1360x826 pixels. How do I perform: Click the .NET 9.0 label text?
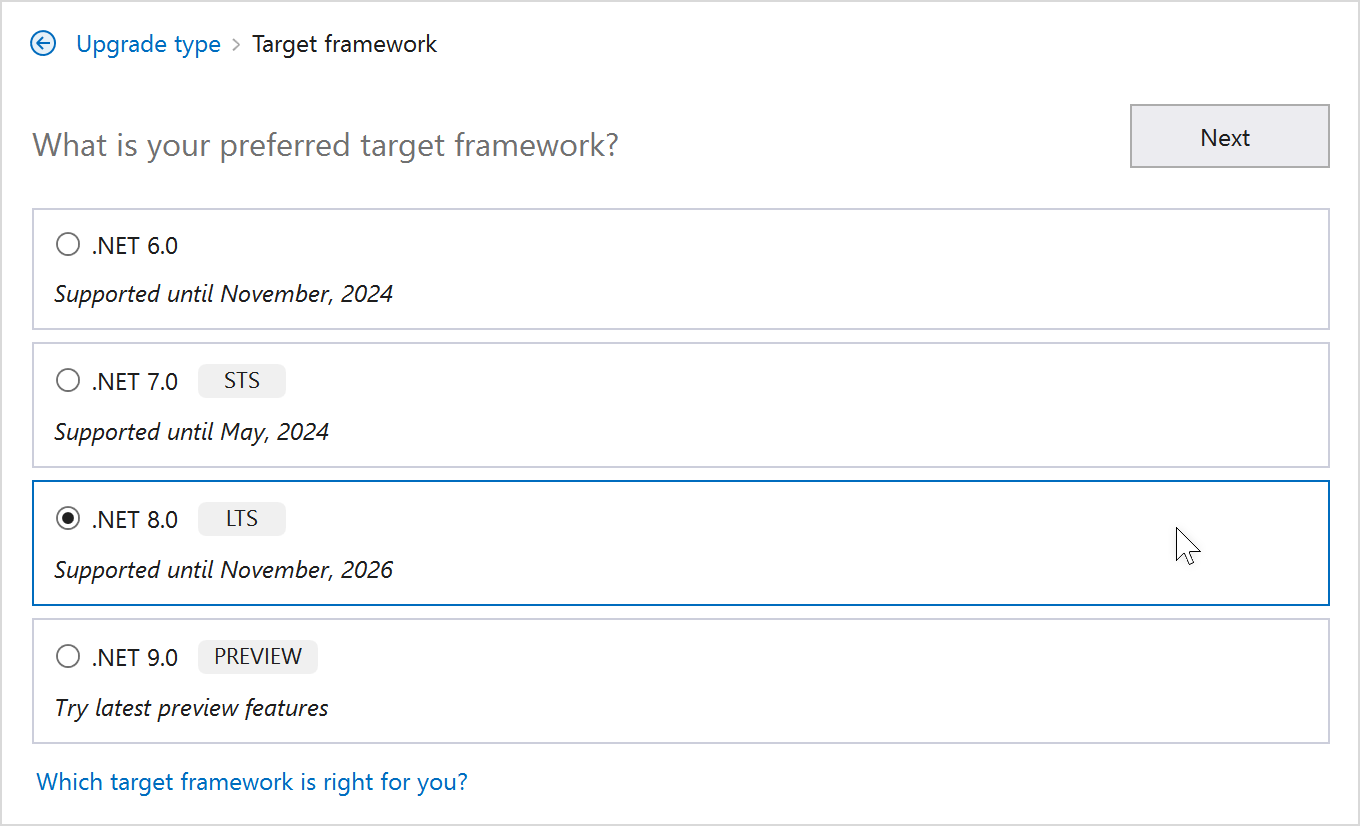[135, 658]
